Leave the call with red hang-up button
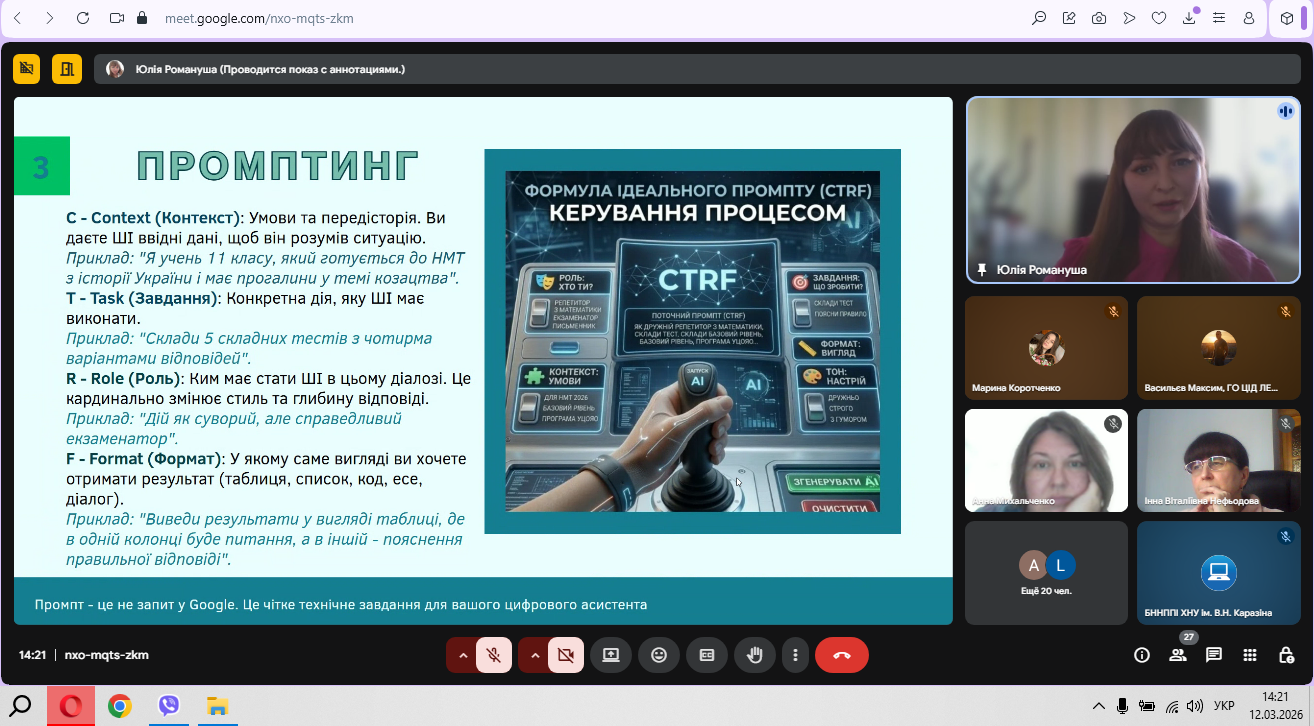The image size is (1314, 726). point(841,655)
